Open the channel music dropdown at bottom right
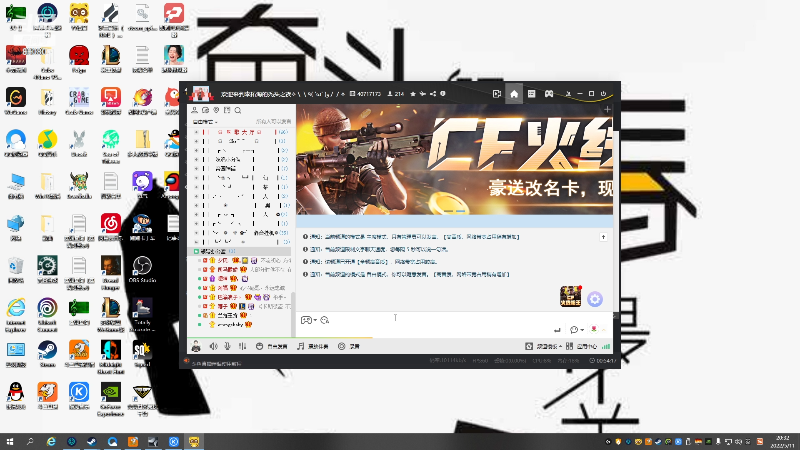 (x=544, y=346)
